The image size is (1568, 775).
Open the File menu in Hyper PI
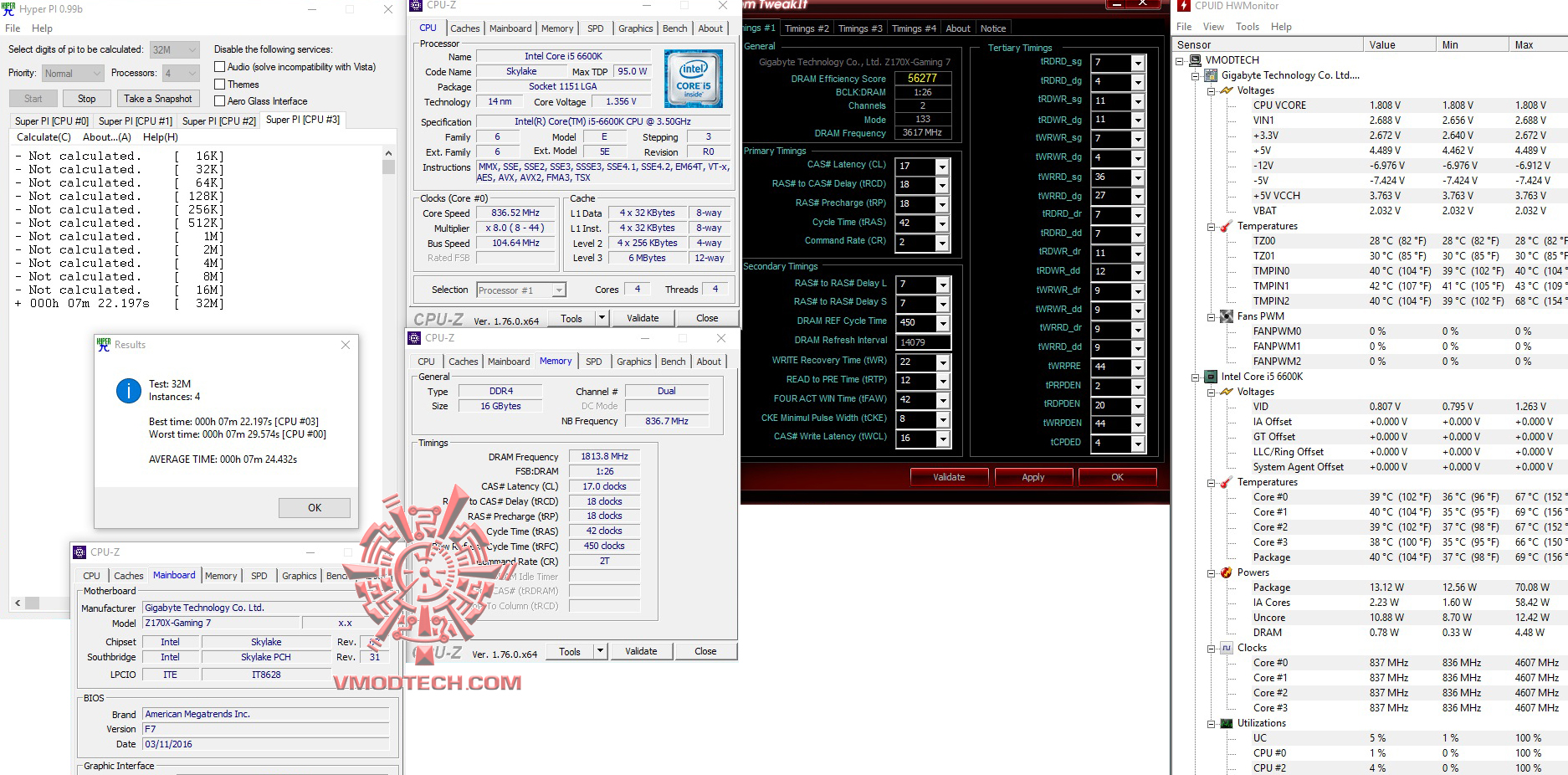(13, 28)
